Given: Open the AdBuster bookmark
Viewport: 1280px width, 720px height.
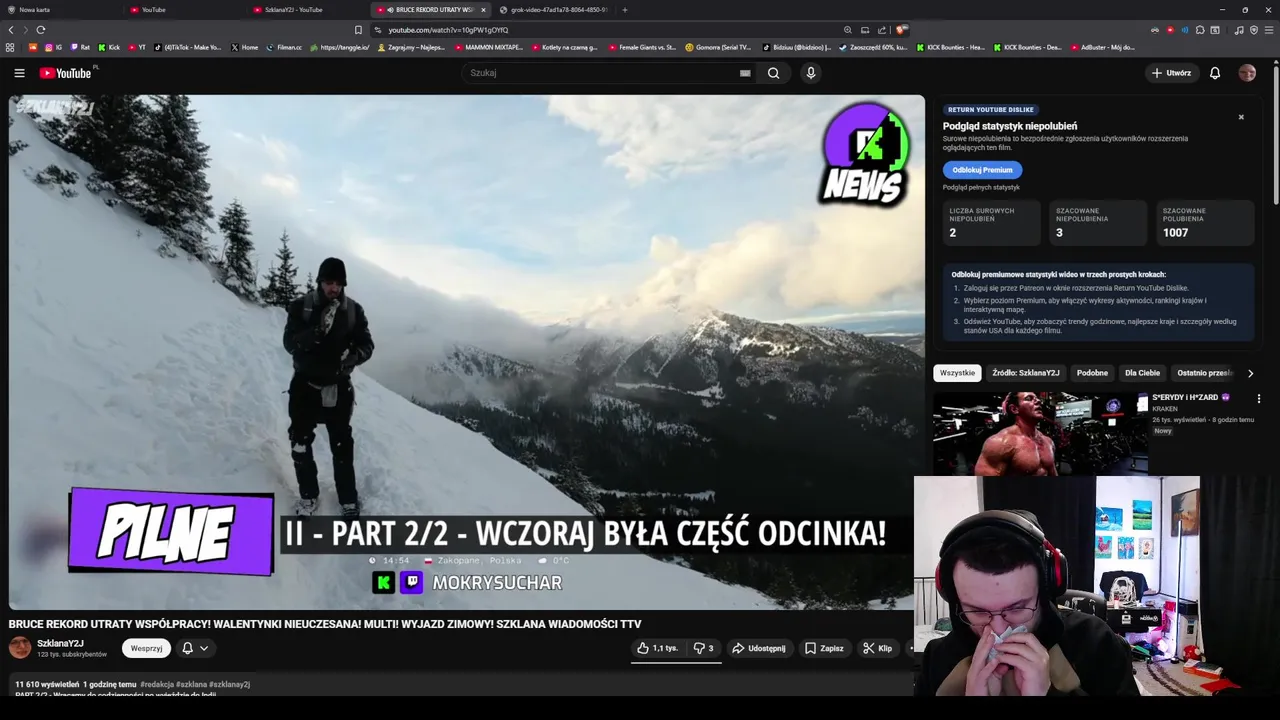Looking at the screenshot, I should click(x=1102, y=47).
